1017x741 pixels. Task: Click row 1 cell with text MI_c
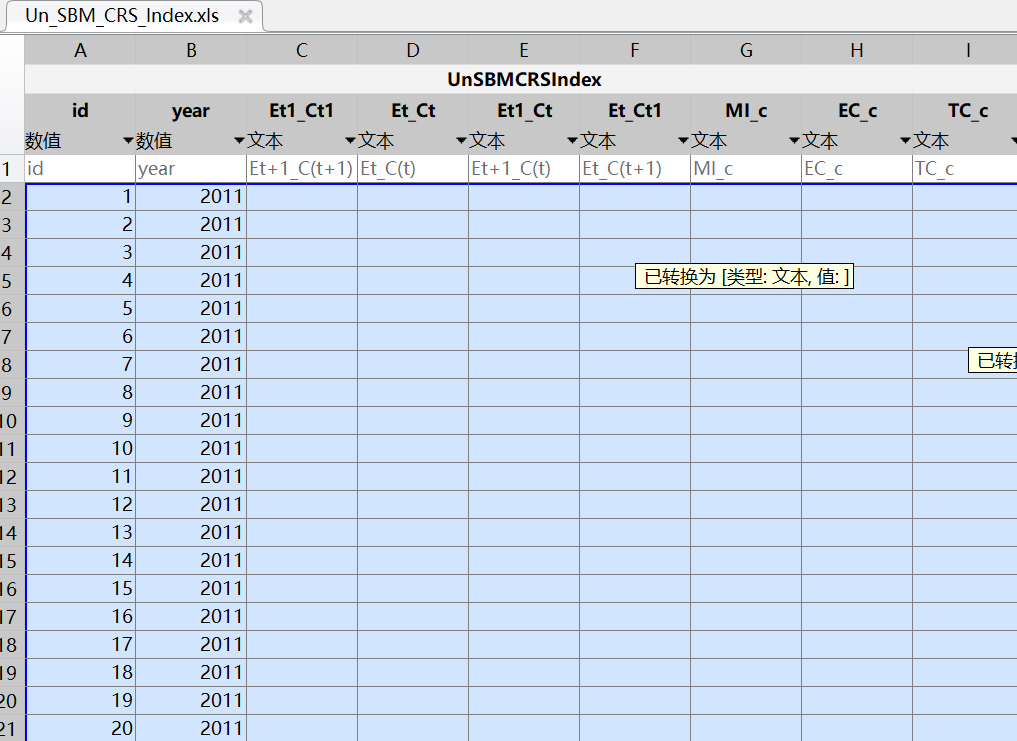pos(746,169)
